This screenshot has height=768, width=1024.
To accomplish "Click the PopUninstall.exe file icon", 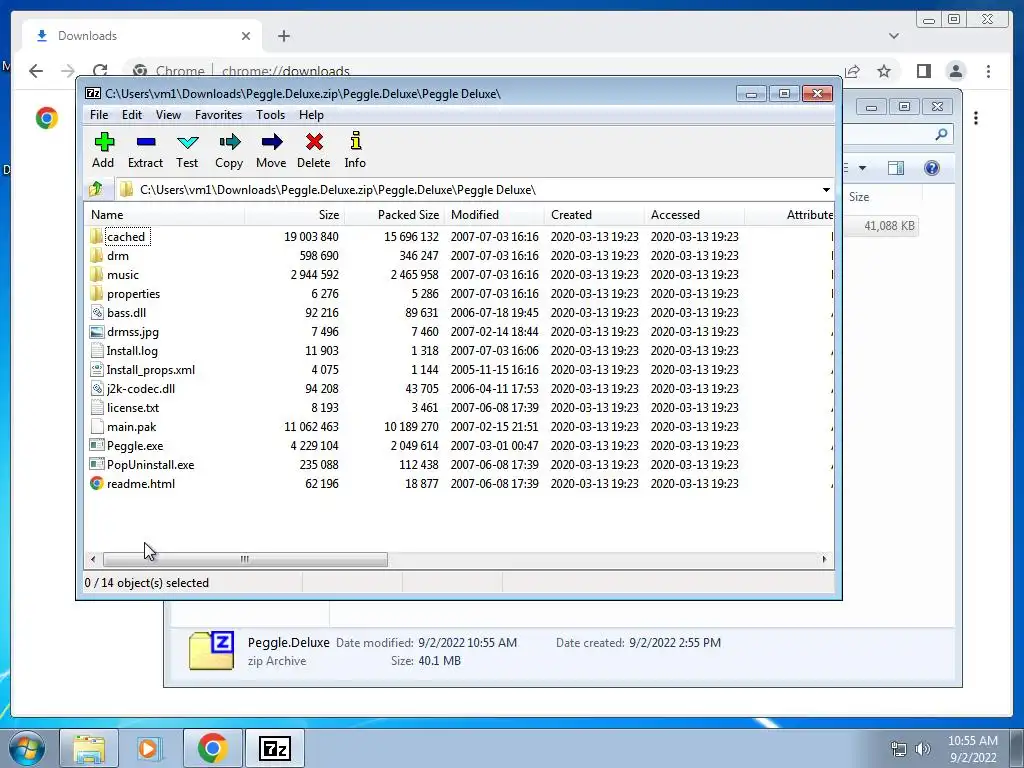I will point(97,464).
